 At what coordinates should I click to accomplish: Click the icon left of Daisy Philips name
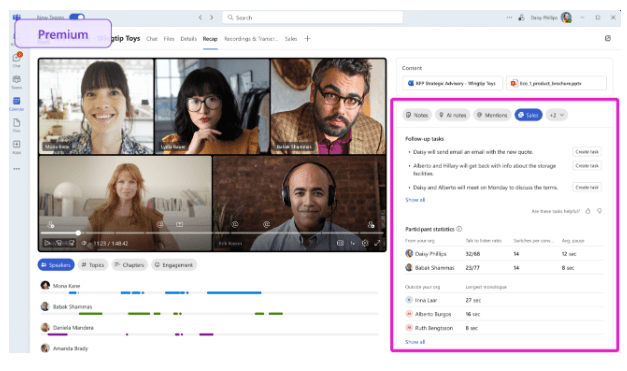click(x=521, y=18)
